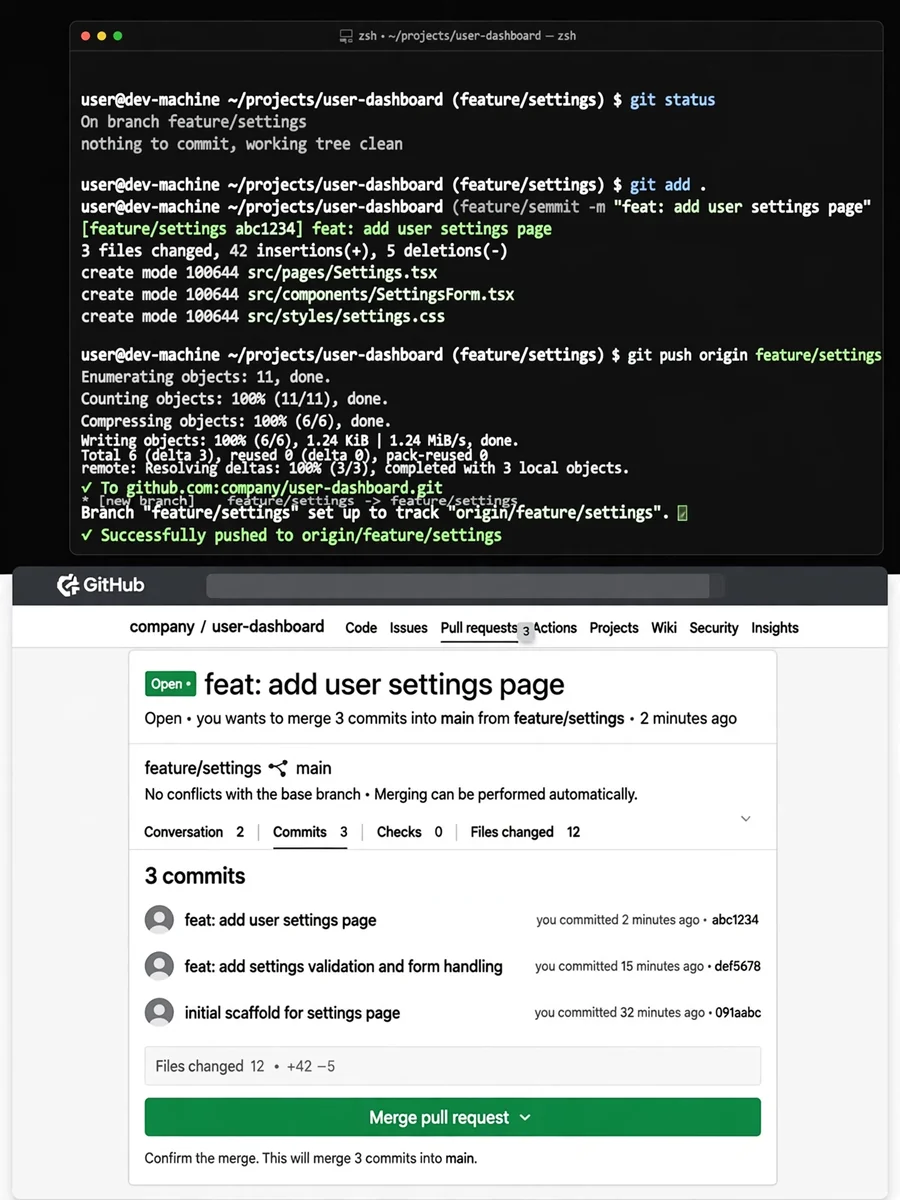Click 'nothing to commit, working tree clean' line
The height and width of the screenshot is (1200, 900).
coord(242,144)
